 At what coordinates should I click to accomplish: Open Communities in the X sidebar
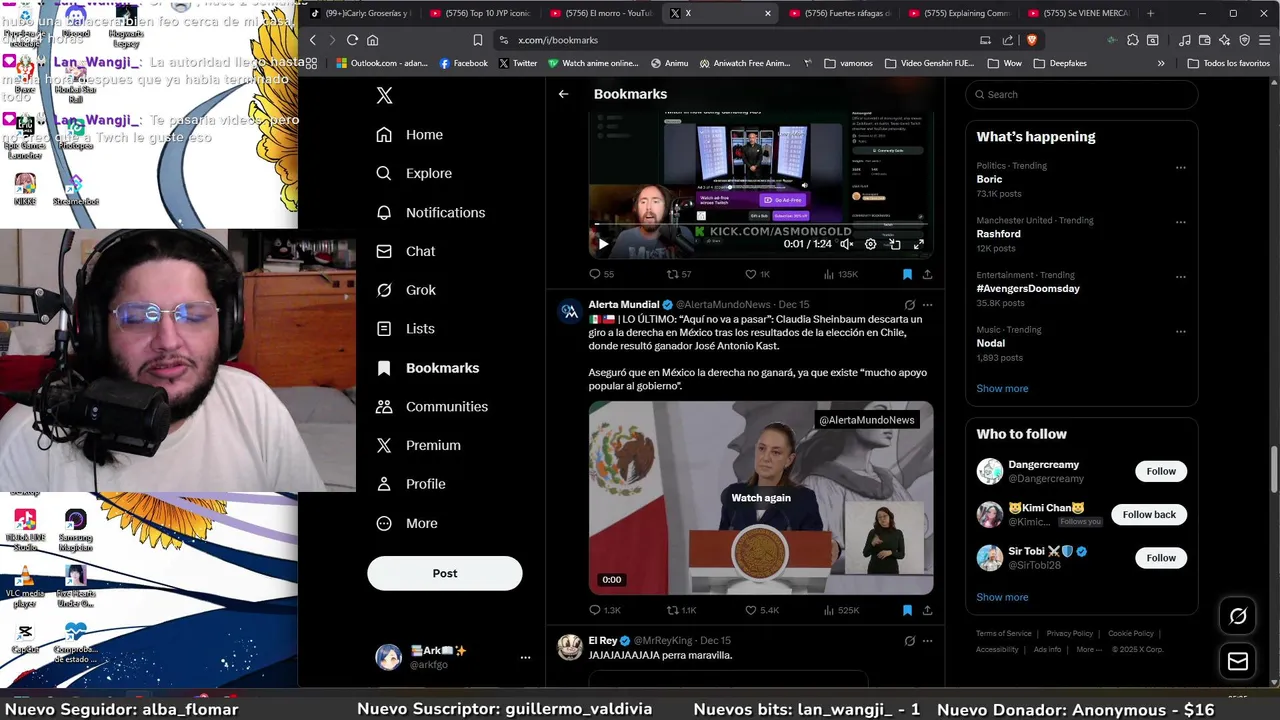click(432, 406)
